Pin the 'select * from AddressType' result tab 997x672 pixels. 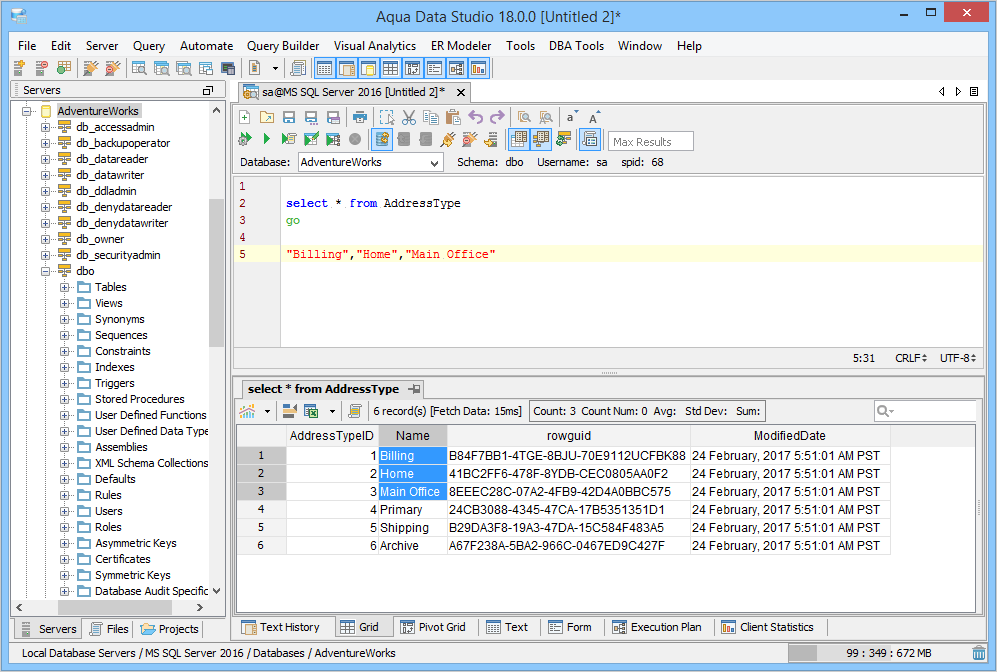coord(414,389)
